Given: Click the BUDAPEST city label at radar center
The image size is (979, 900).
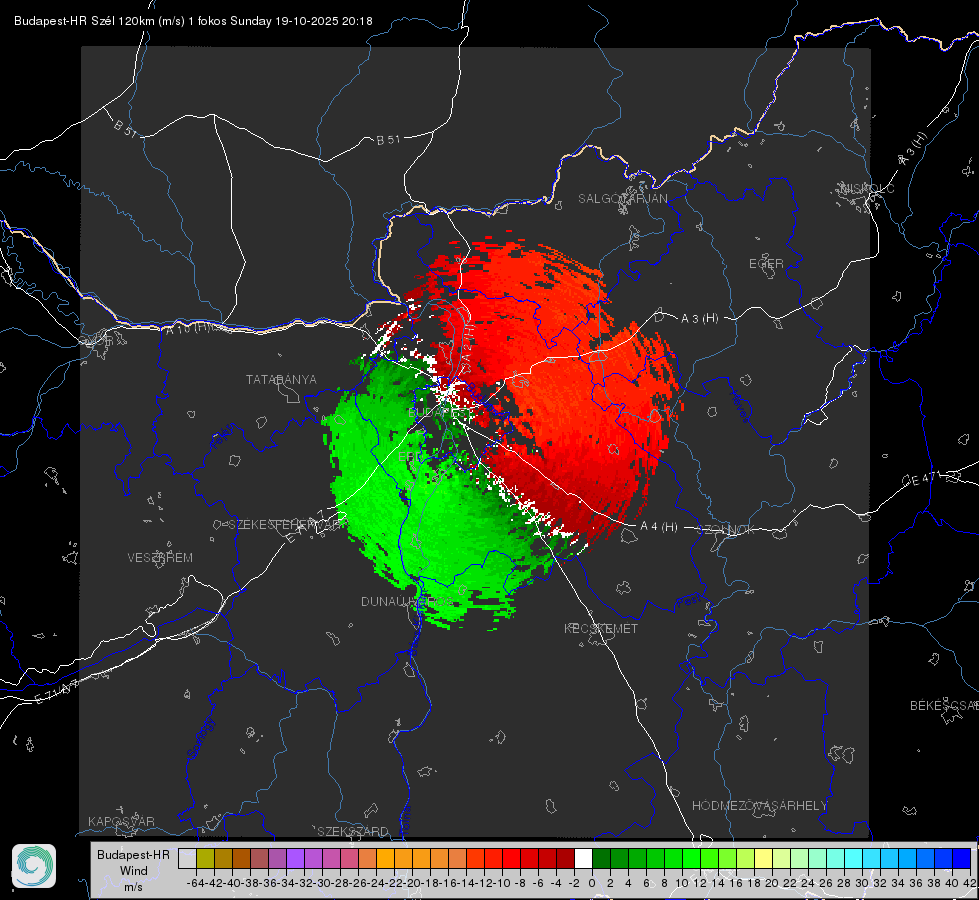Looking at the screenshot, I should 439,413.
